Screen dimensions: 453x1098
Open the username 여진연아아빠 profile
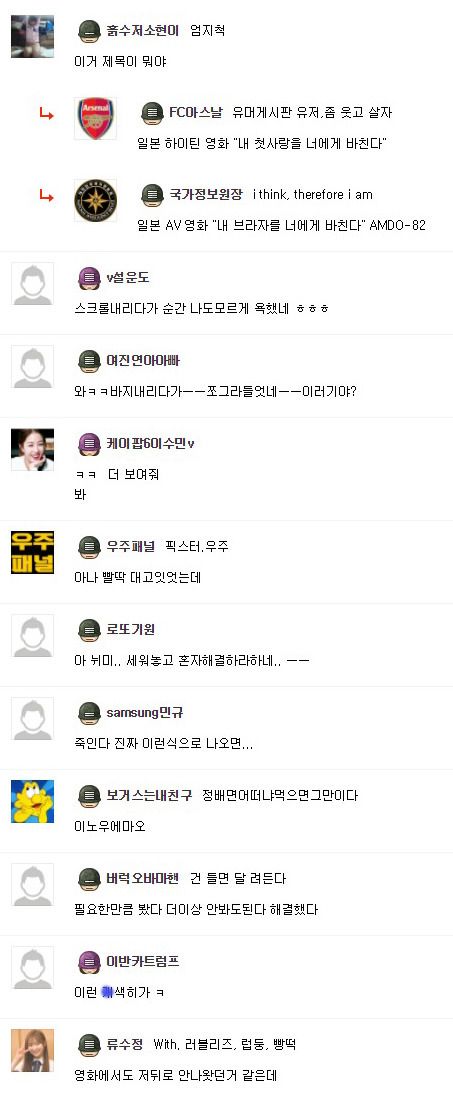click(x=143, y=361)
